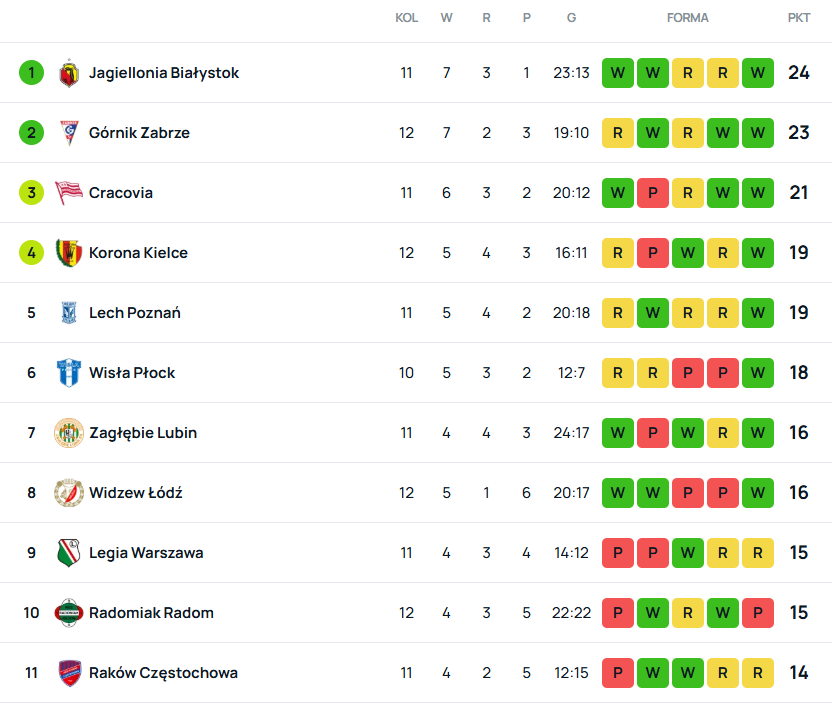Click the Wisła Płock club crest
The height and width of the screenshot is (703, 832).
point(68,373)
